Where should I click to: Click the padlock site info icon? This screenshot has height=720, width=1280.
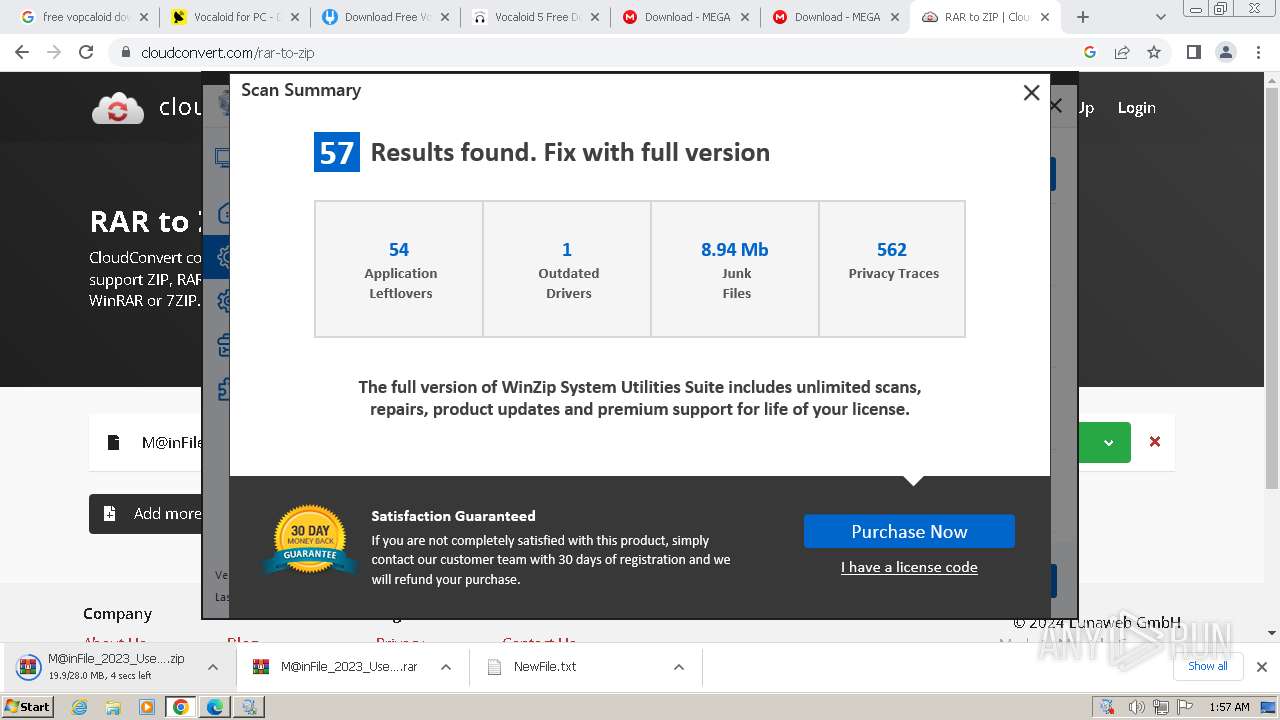pos(126,53)
